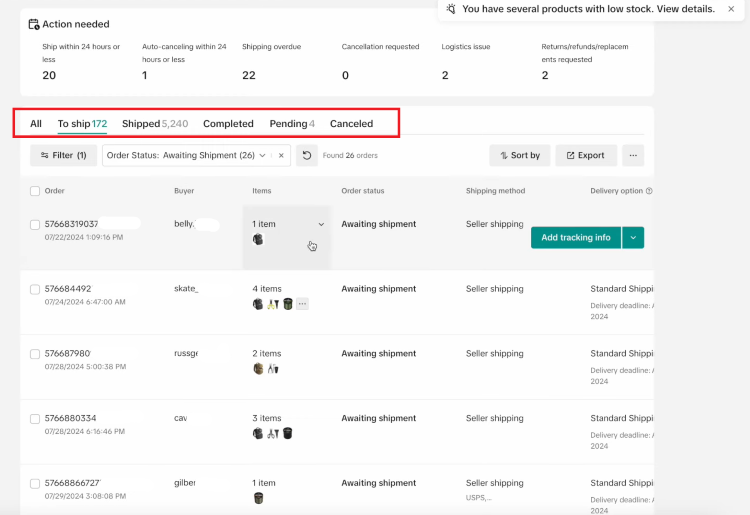Click order date 07/29/2024 3:08:08 PM
This screenshot has width=750, height=515.
pos(85,496)
